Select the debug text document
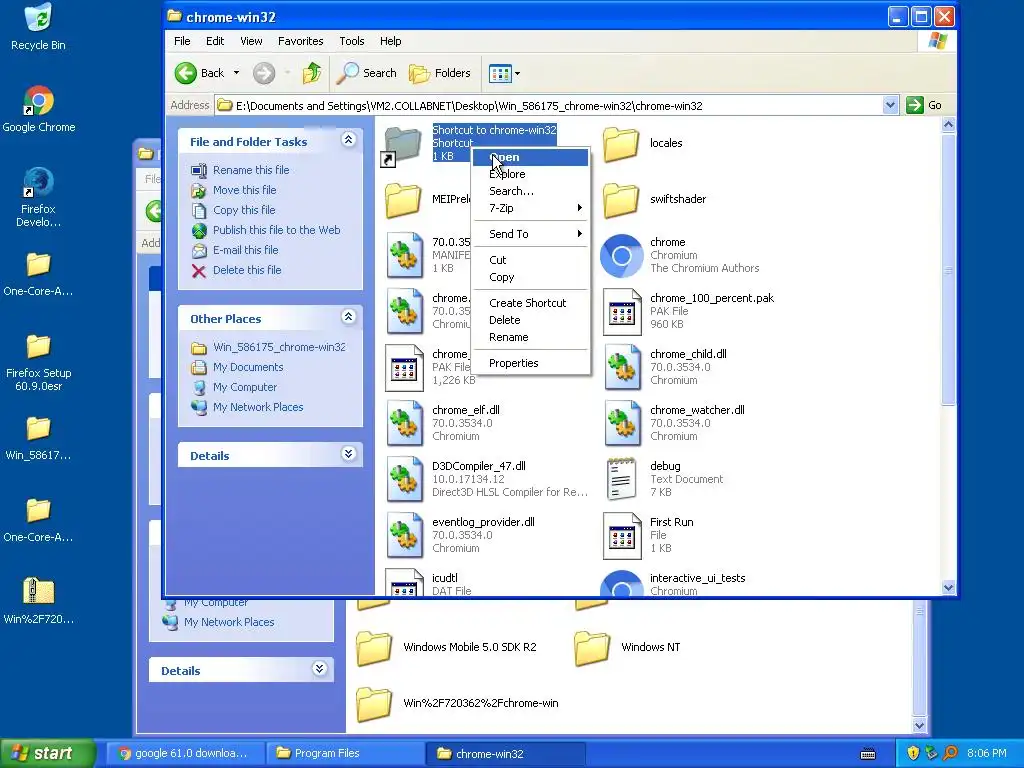Image resolution: width=1024 pixels, height=768 pixels. click(x=663, y=480)
